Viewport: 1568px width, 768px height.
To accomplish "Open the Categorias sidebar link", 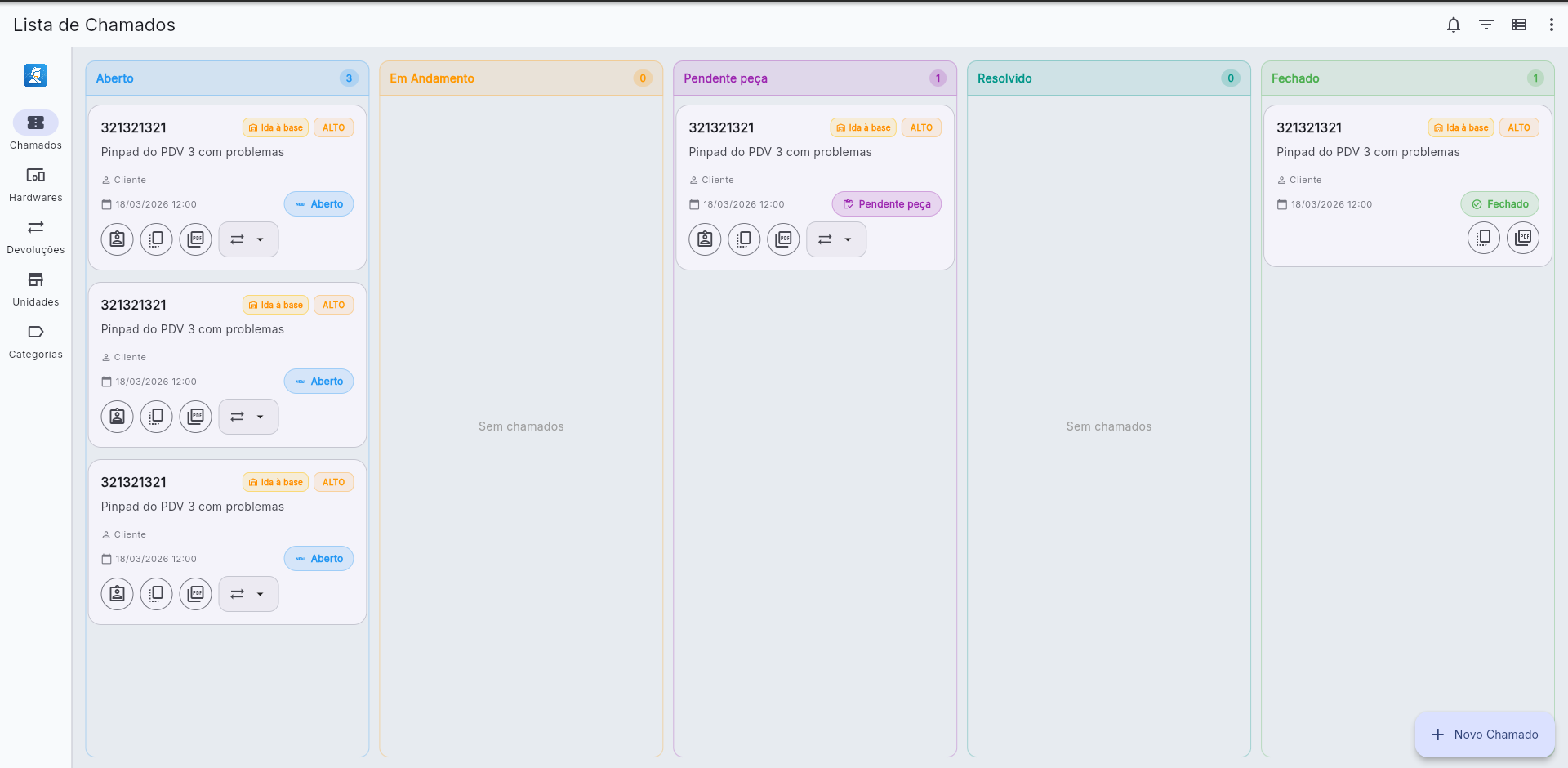I will [x=35, y=341].
